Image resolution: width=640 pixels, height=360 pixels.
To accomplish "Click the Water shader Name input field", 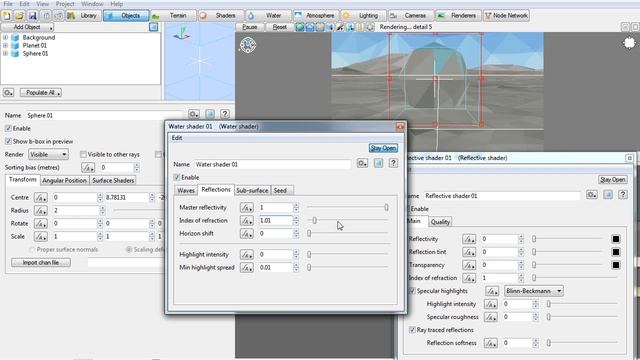I will [x=272, y=164].
